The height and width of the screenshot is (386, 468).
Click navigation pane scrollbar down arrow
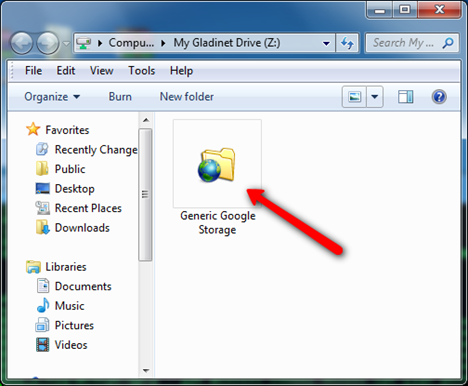coord(146,370)
